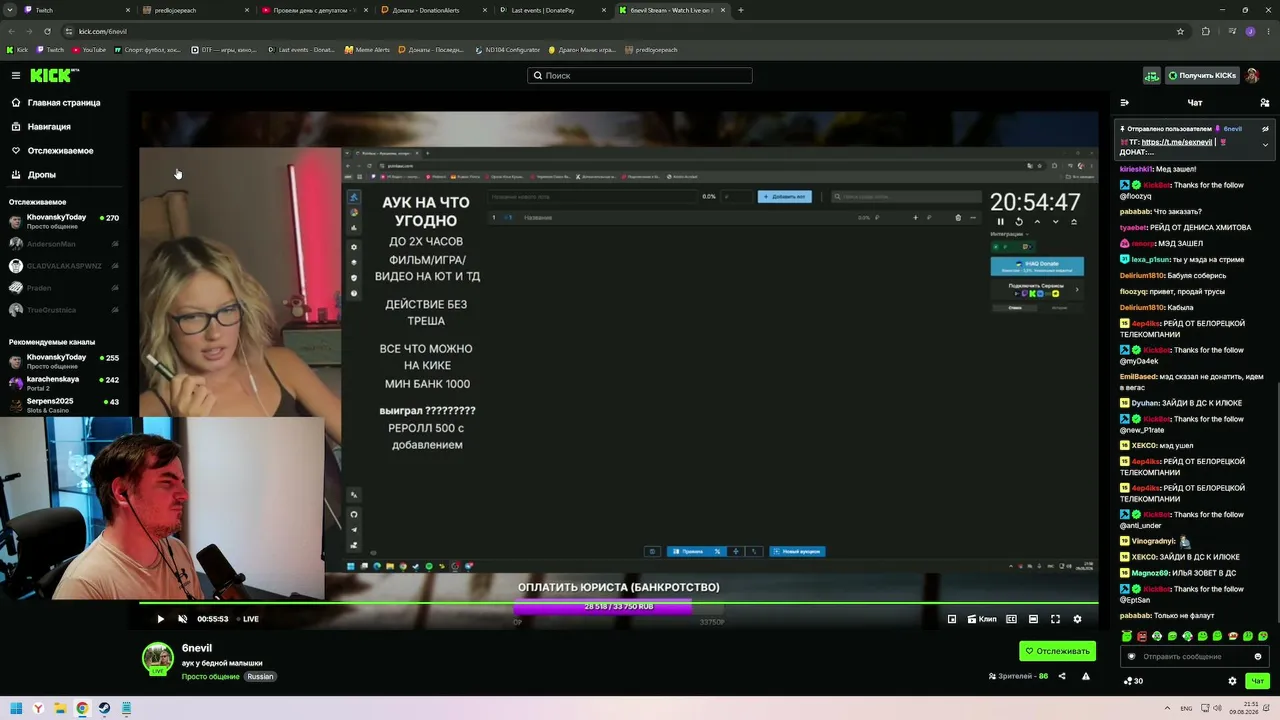
Task: Play the stream video
Action: coord(160,619)
